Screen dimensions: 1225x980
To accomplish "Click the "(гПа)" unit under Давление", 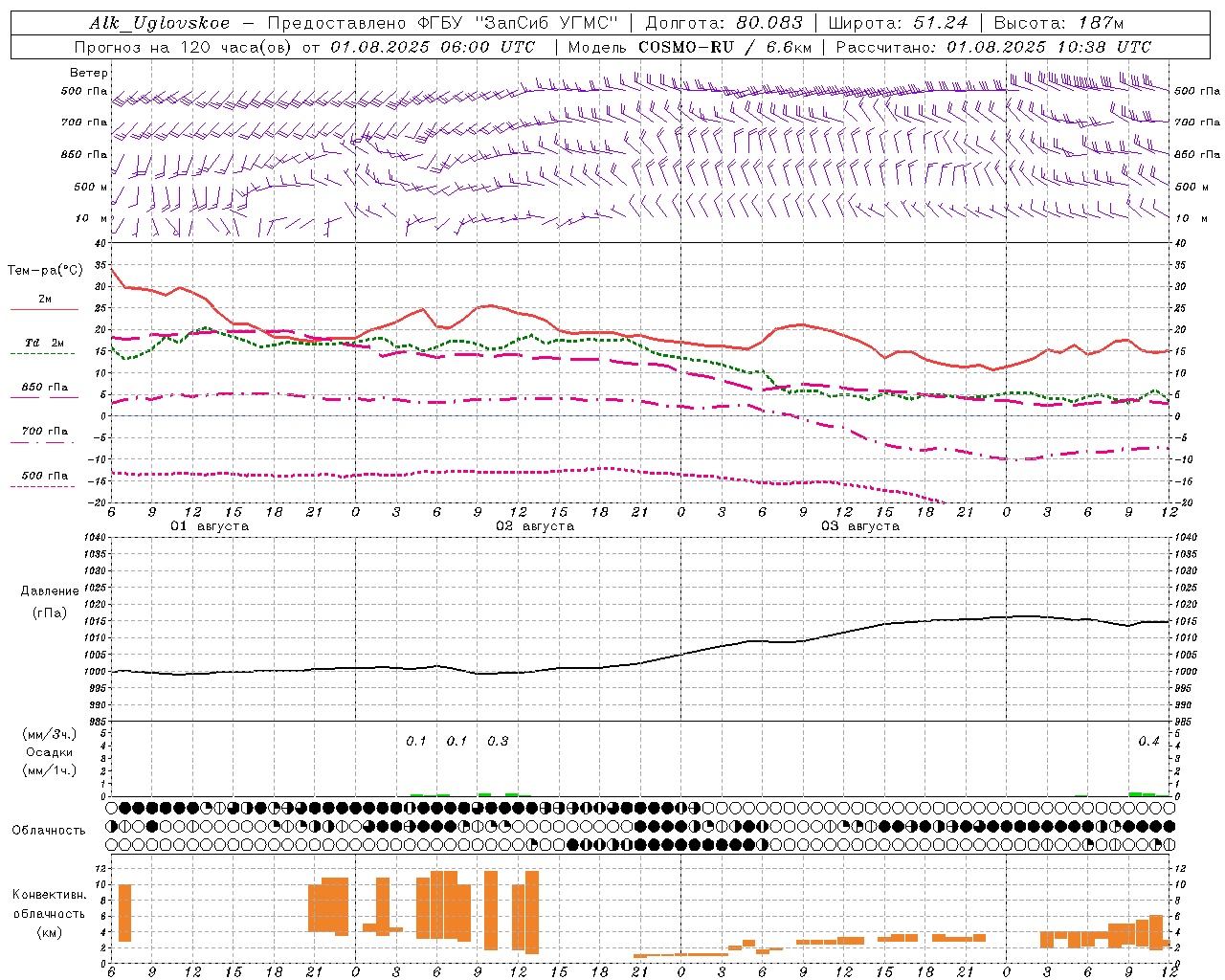I will (50, 613).
